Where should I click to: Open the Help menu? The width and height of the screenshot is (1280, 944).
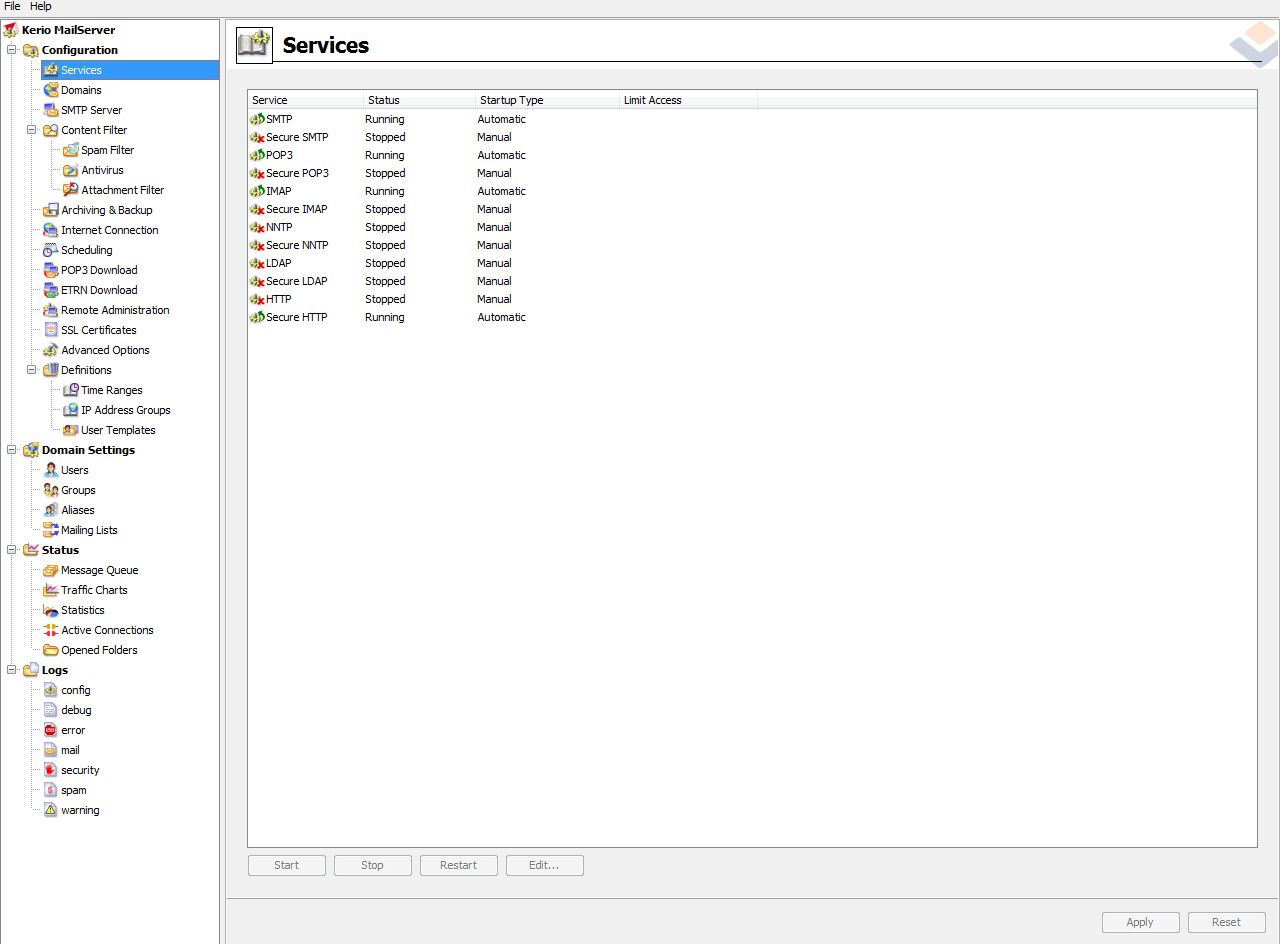41,6
